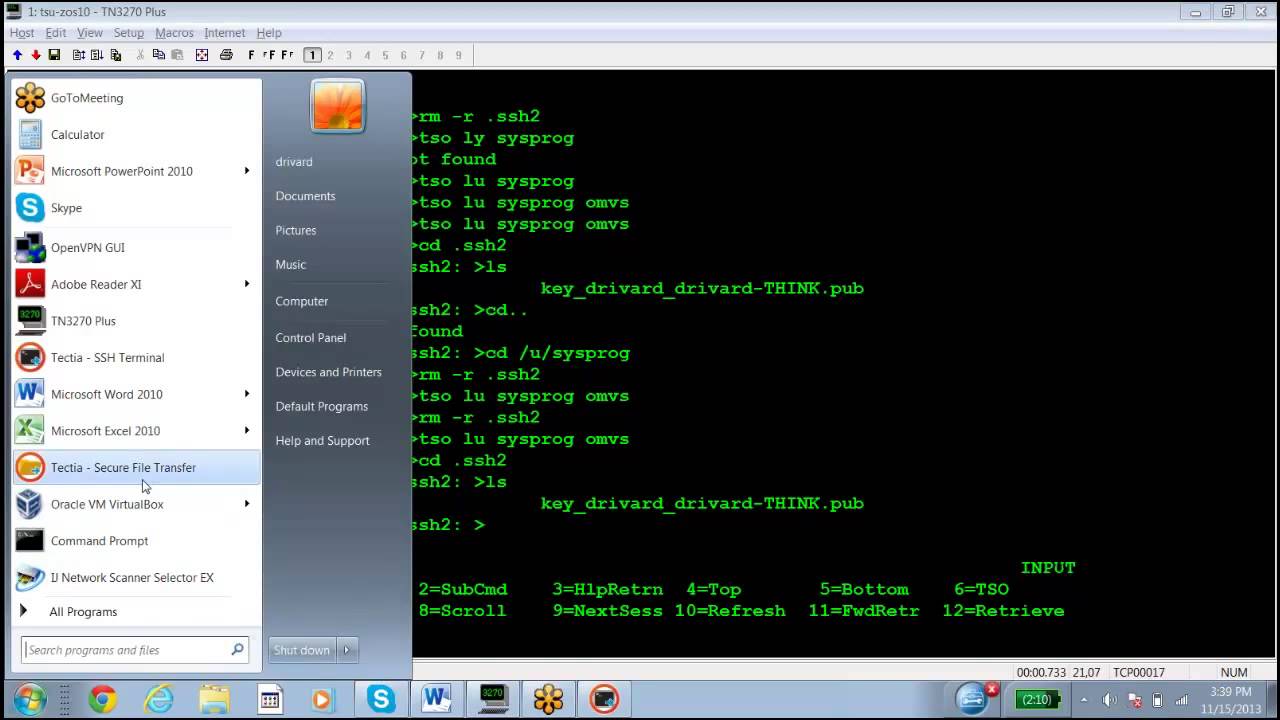Open Internet Explorer from taskbar
Image resolution: width=1280 pixels, height=720 pixels.
coord(158,699)
